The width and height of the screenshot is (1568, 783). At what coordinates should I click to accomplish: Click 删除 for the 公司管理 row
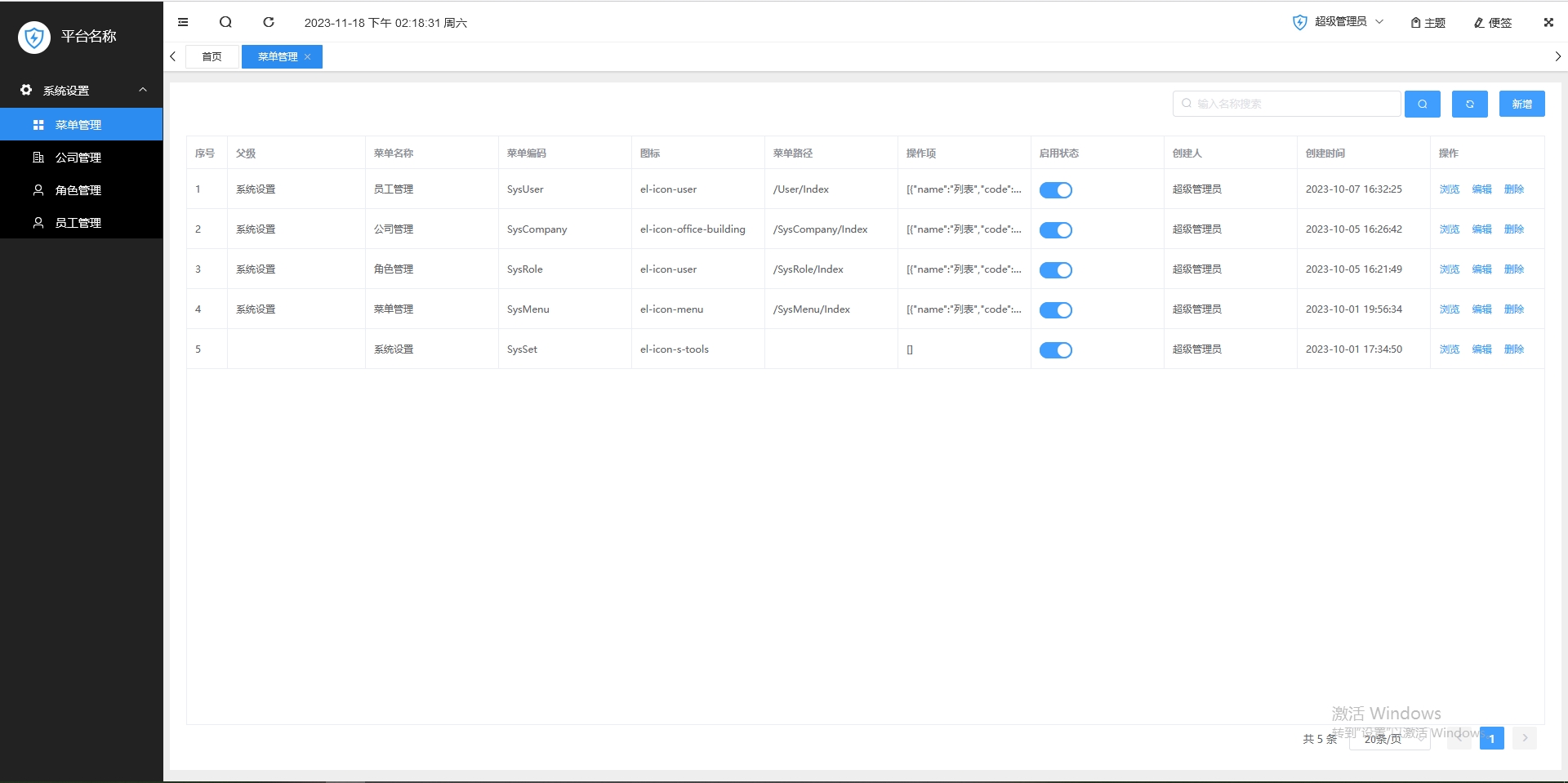pos(1514,229)
